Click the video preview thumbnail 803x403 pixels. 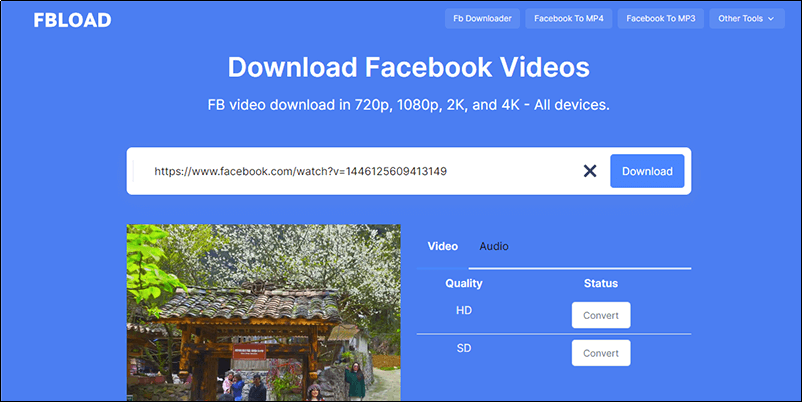point(263,313)
